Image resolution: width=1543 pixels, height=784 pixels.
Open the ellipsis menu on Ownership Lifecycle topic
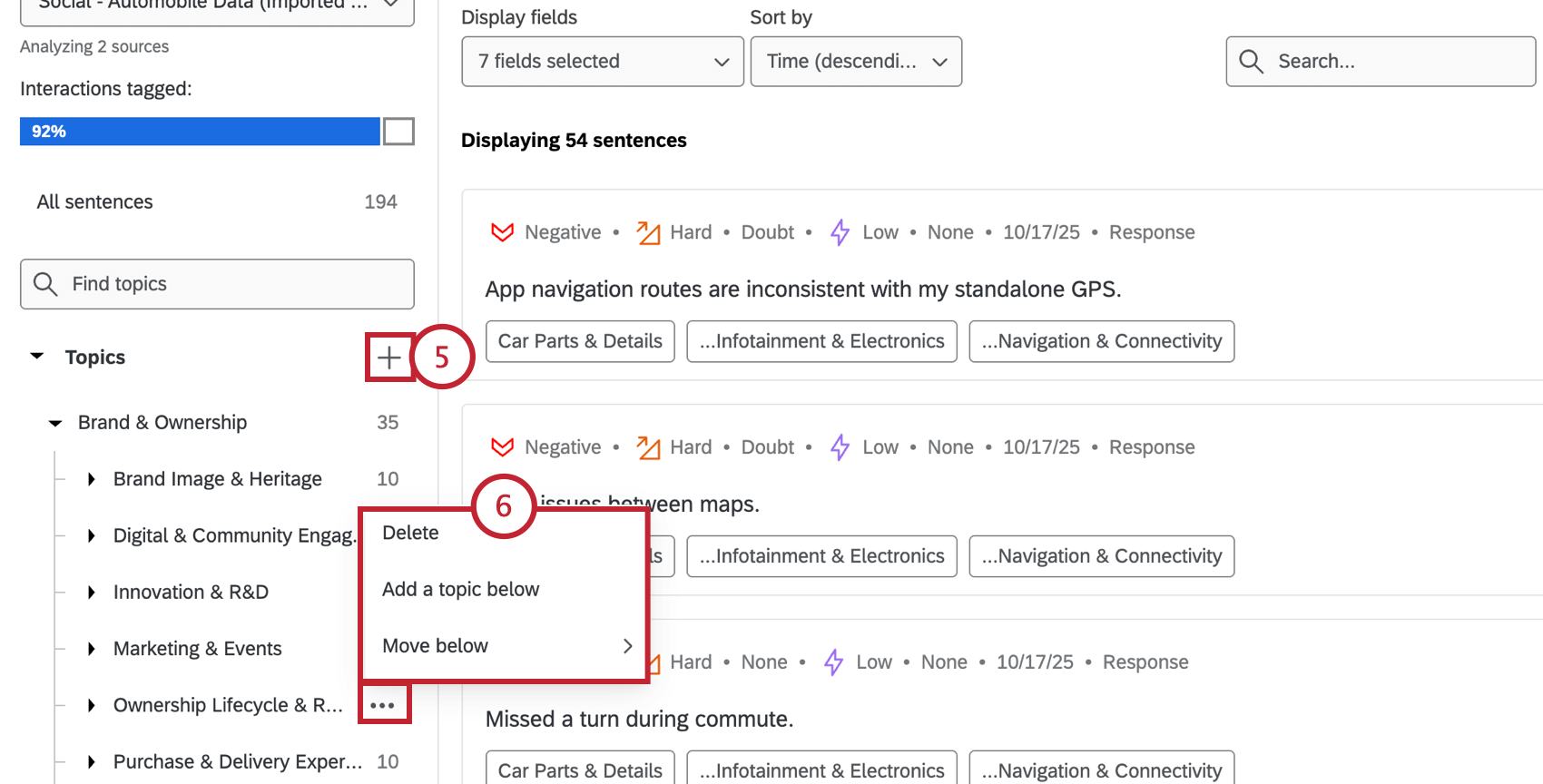[383, 704]
